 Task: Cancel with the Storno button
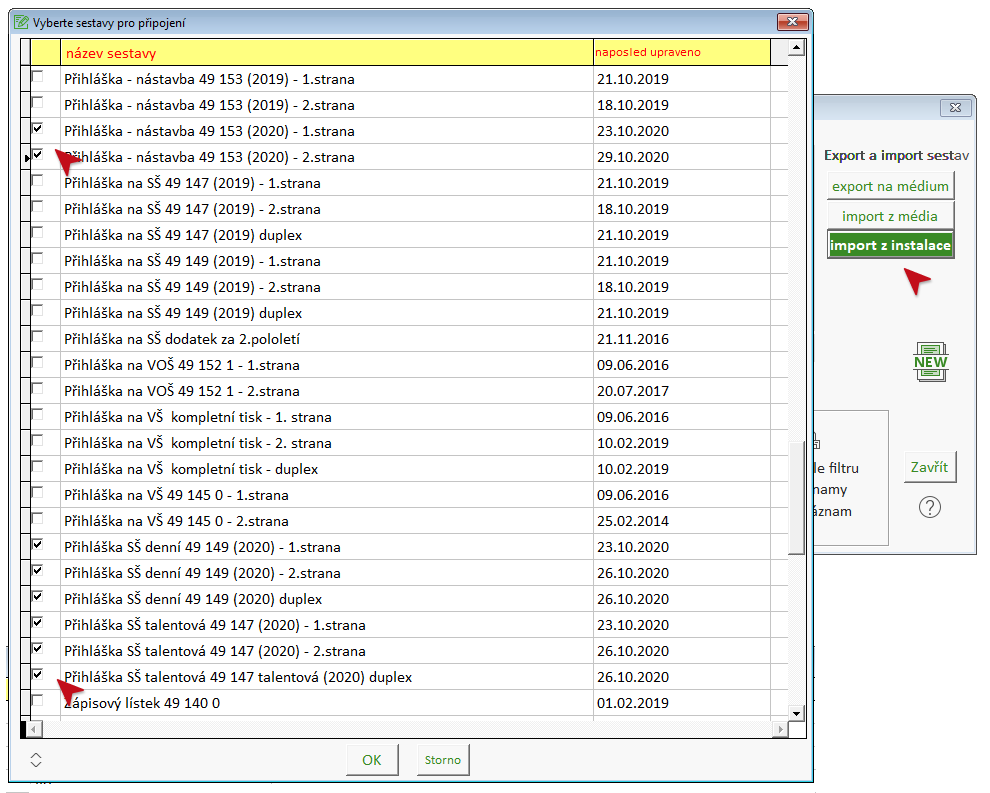coord(443,760)
